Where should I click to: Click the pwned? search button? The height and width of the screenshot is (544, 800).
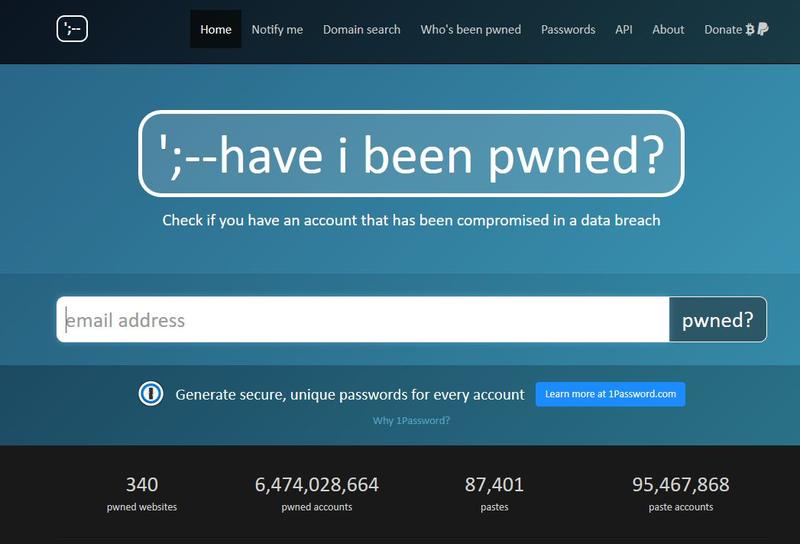coord(717,319)
